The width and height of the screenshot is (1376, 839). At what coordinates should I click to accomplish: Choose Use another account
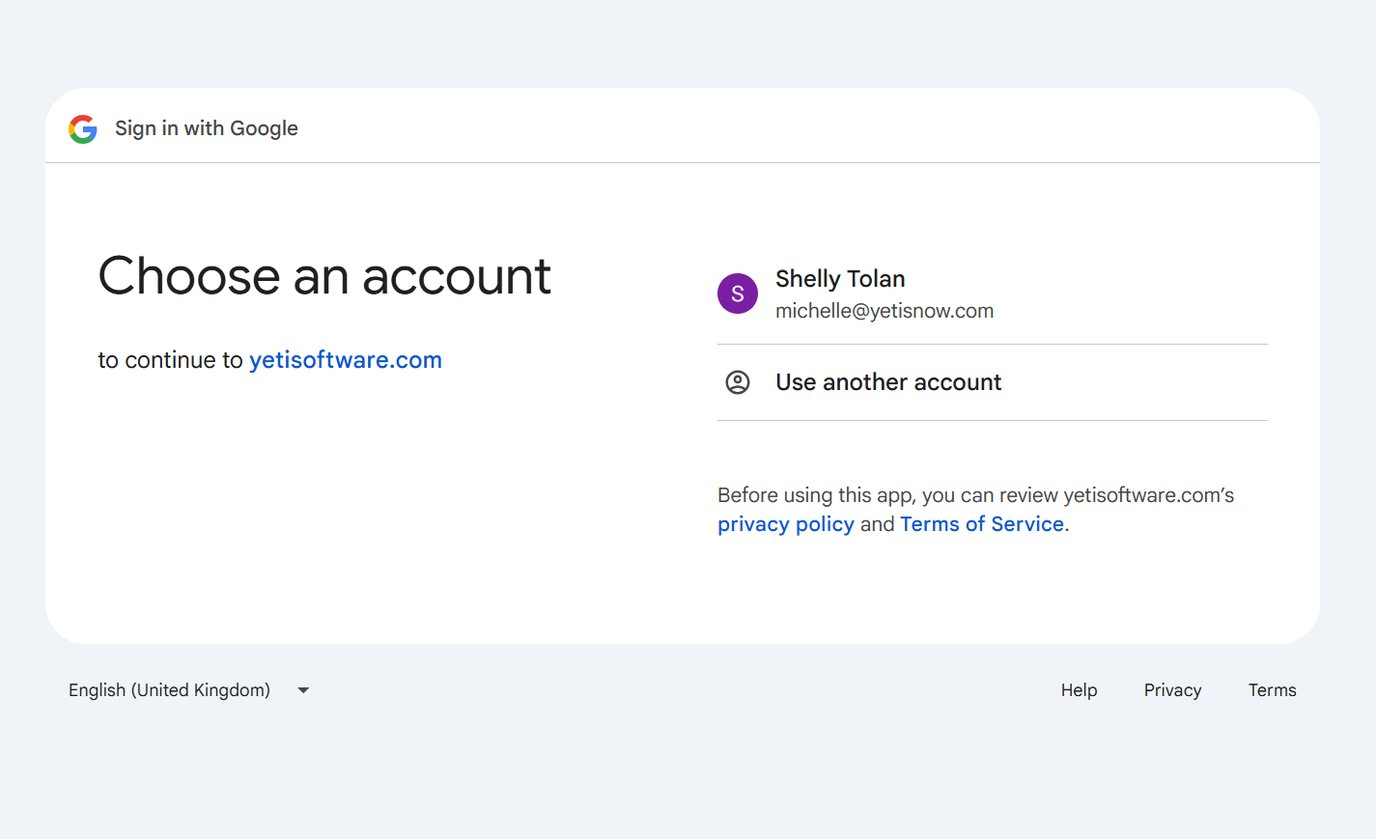click(887, 382)
